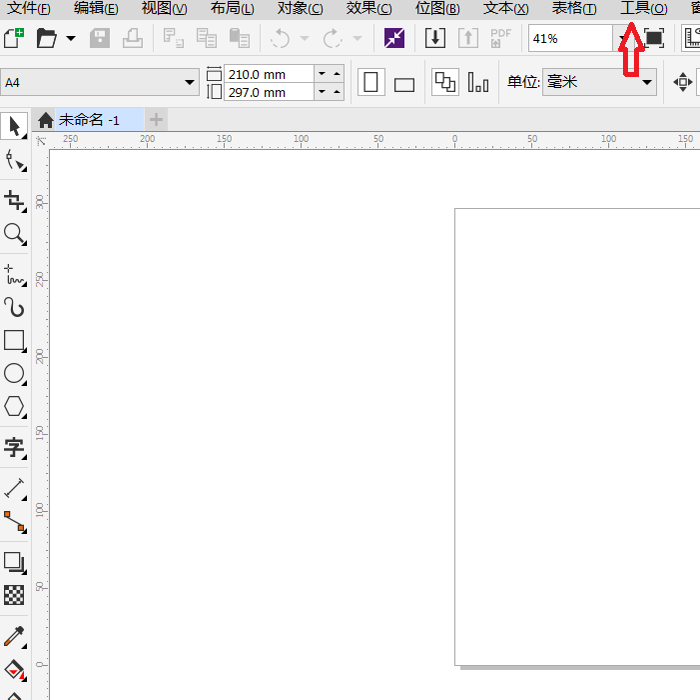This screenshot has width=700, height=700.
Task: Select the Rectangle tool
Action: 14,341
